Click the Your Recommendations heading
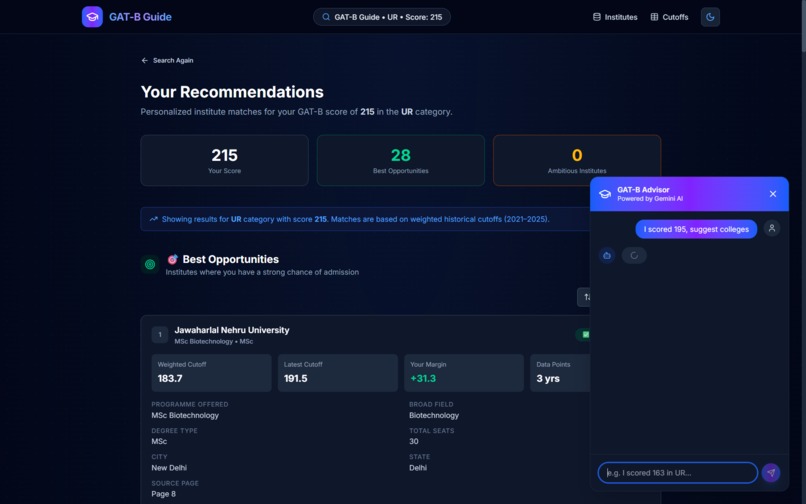Viewport: 806px width, 504px height. pos(232,92)
